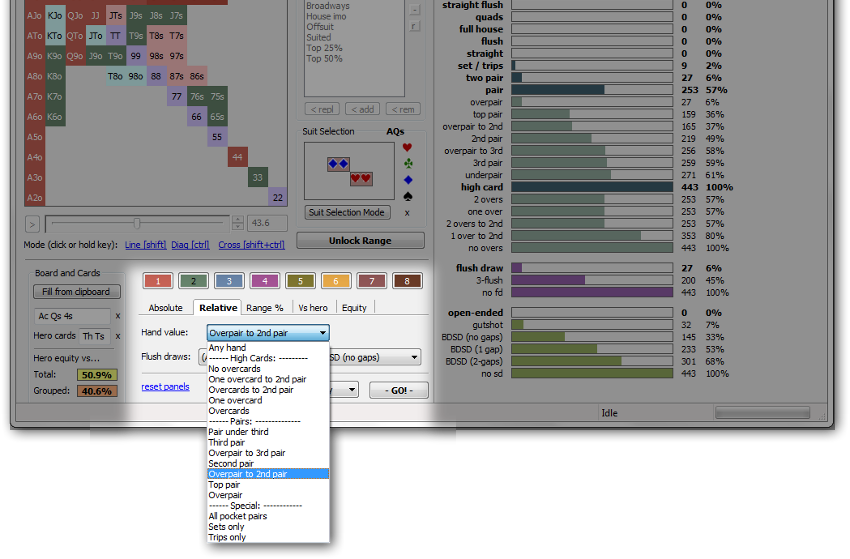Screen dimensions: 850x559
Task: Open the BDSD (no gaps) straight draw dropdown
Action: pos(374,357)
